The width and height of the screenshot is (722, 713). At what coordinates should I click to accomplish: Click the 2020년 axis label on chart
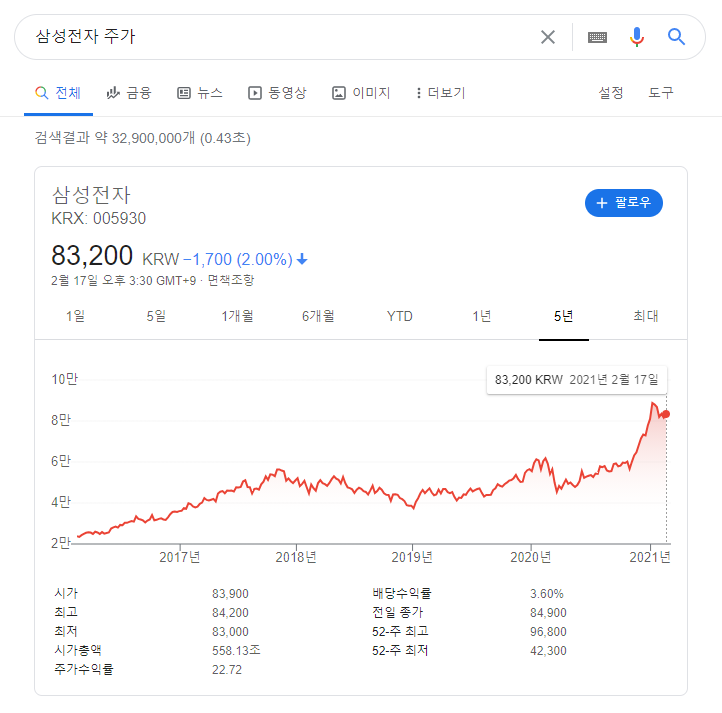[x=531, y=557]
